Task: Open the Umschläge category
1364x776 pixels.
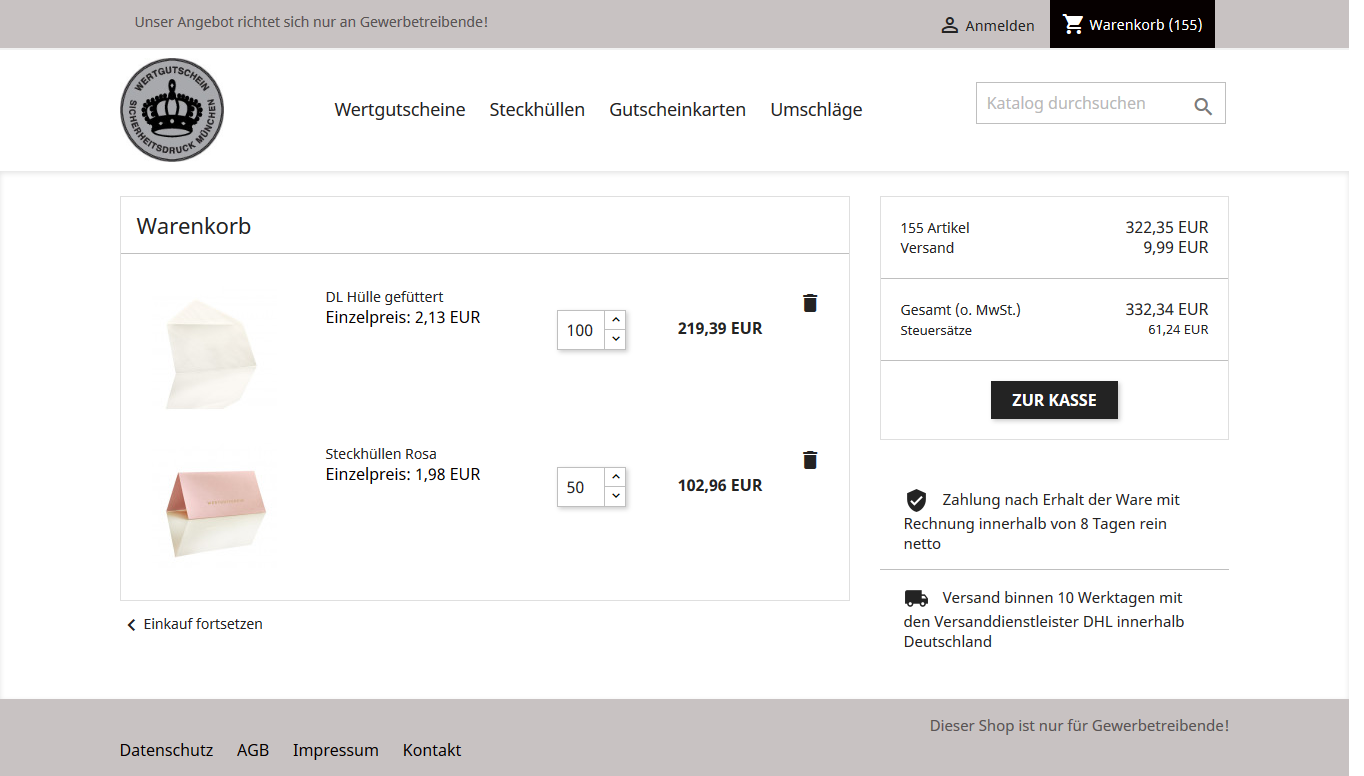Action: pyautogui.click(x=816, y=110)
